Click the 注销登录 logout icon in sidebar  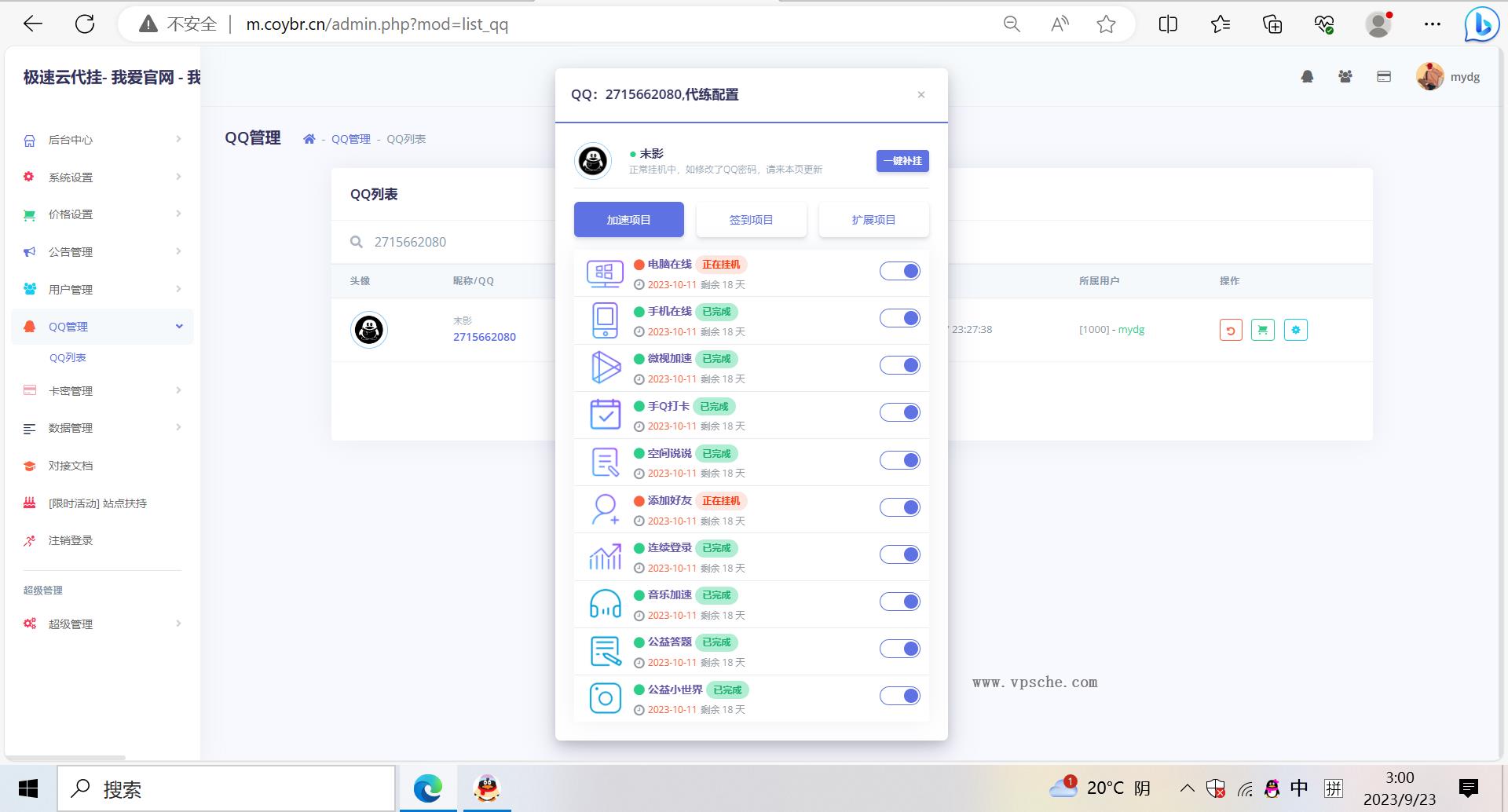click(x=29, y=540)
